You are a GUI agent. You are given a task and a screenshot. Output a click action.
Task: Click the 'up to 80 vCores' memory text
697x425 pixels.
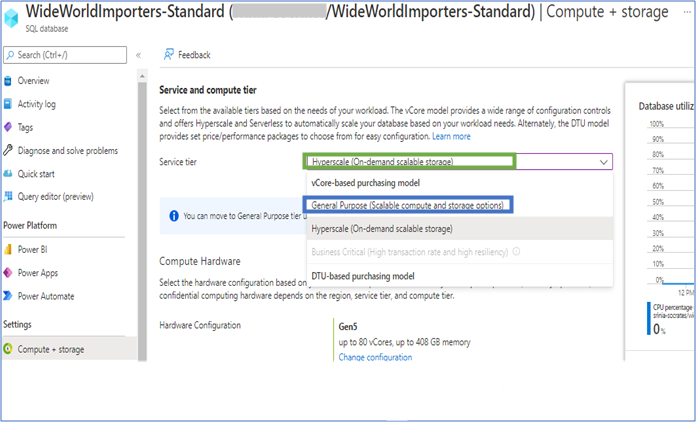(404, 342)
